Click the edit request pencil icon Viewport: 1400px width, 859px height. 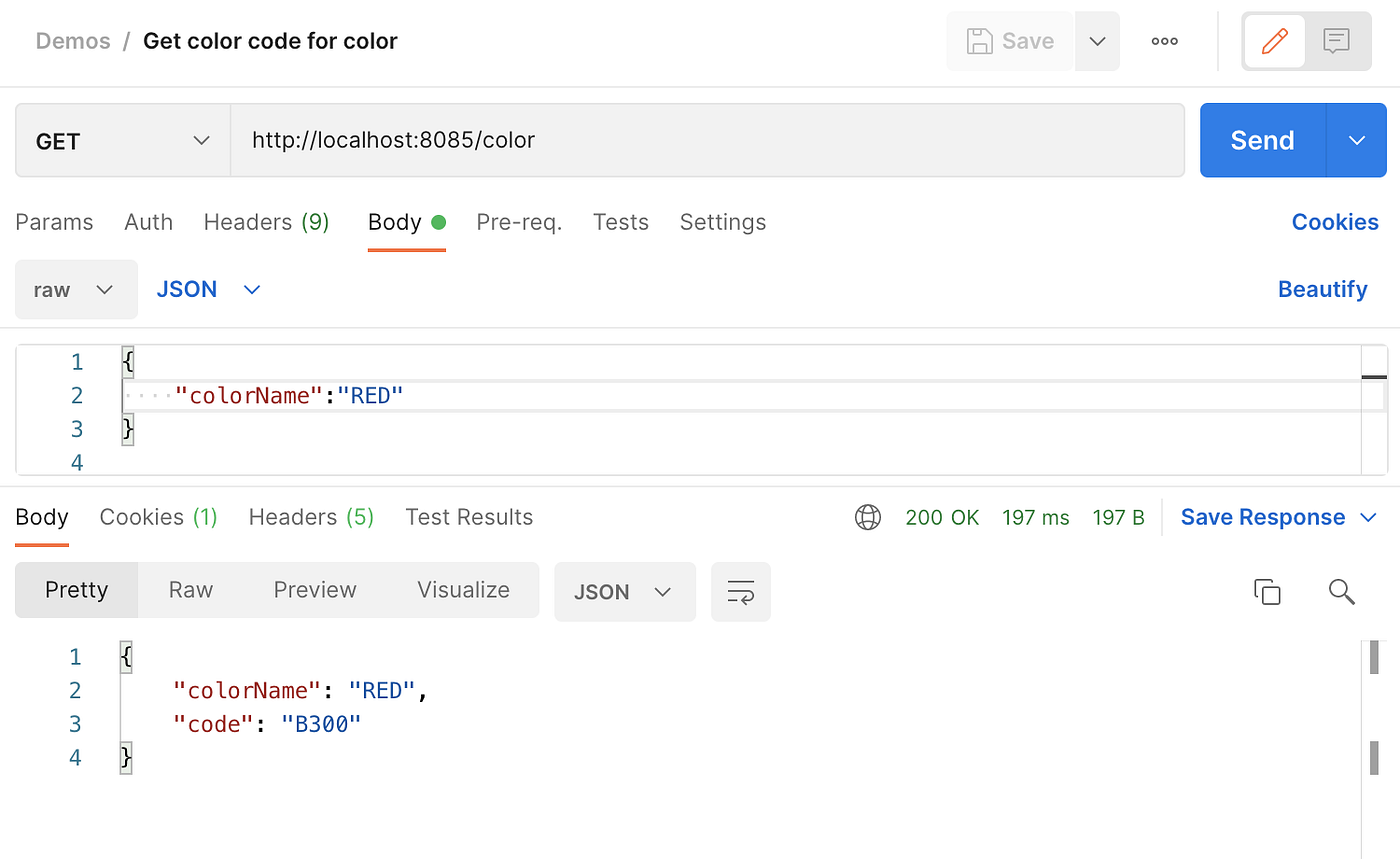[1273, 41]
